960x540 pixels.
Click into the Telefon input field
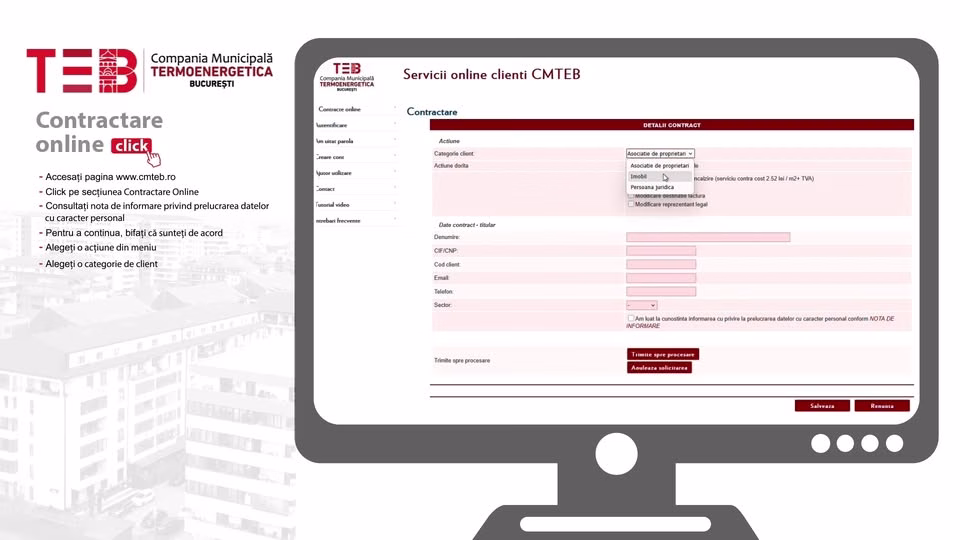coord(661,291)
